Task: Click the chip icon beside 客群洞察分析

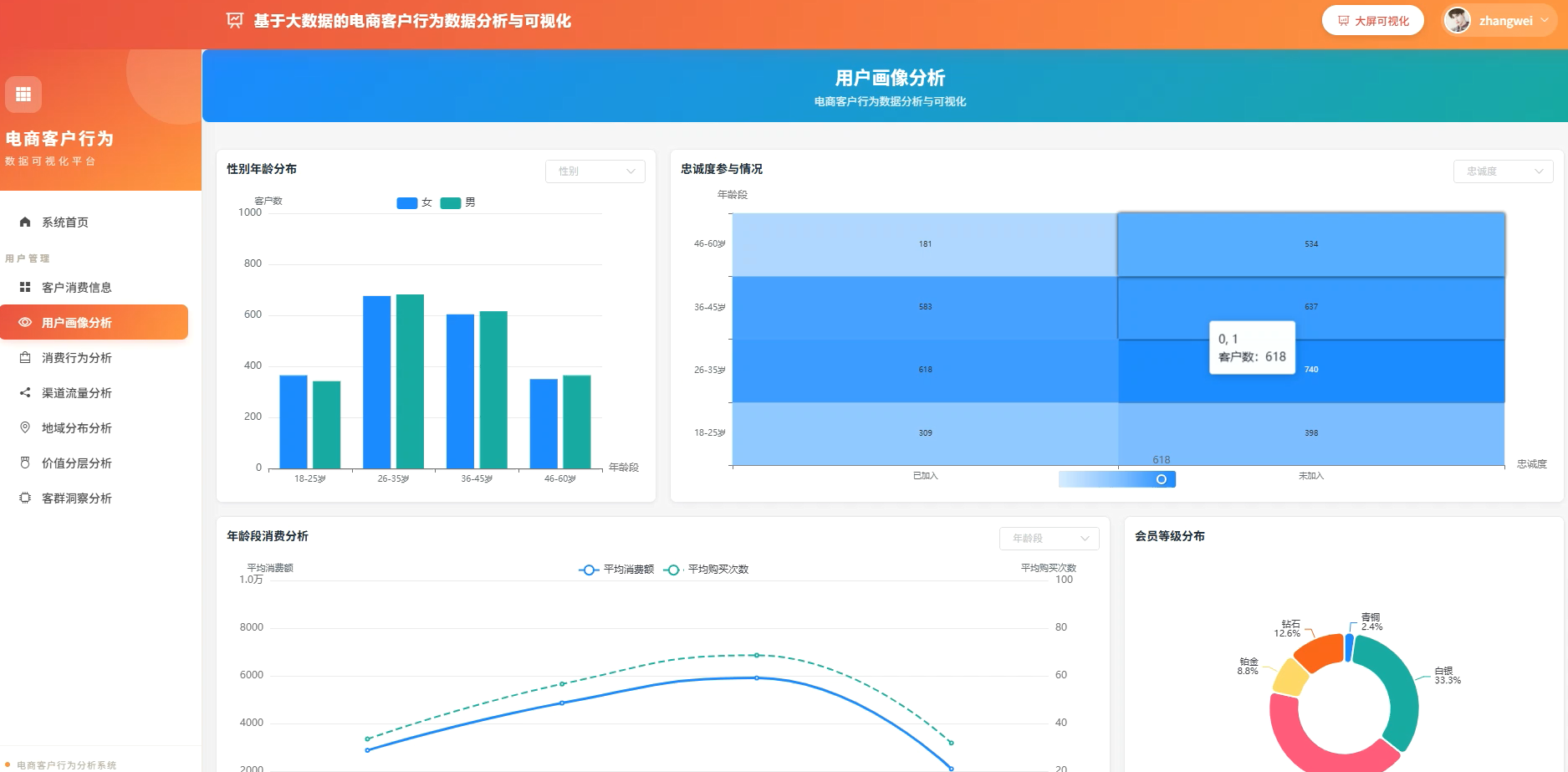Action: [x=25, y=498]
